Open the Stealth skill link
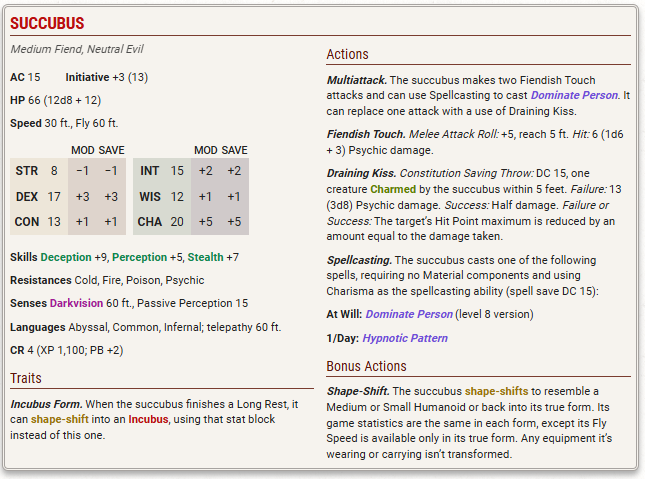Image resolution: width=645 pixels, height=479 pixels. tap(207, 257)
